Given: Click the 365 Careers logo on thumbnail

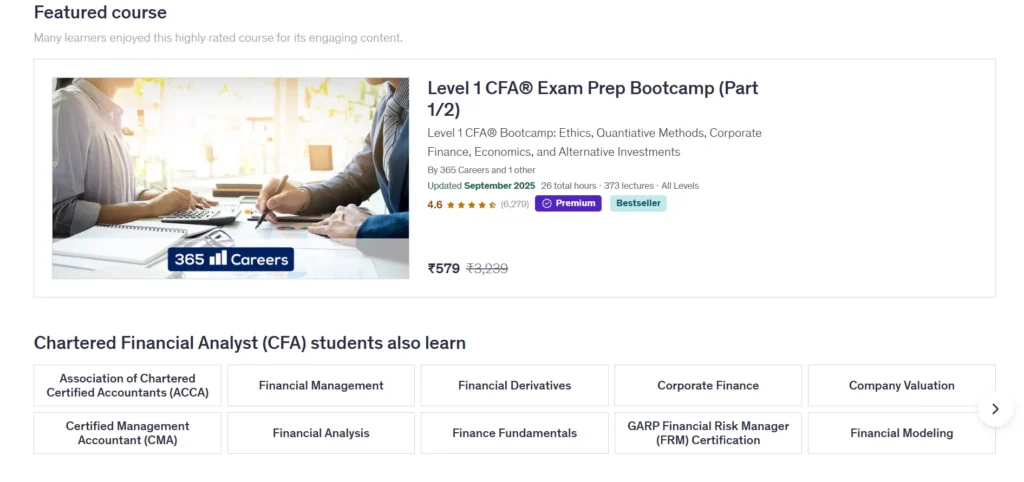Looking at the screenshot, I should coord(230,259).
